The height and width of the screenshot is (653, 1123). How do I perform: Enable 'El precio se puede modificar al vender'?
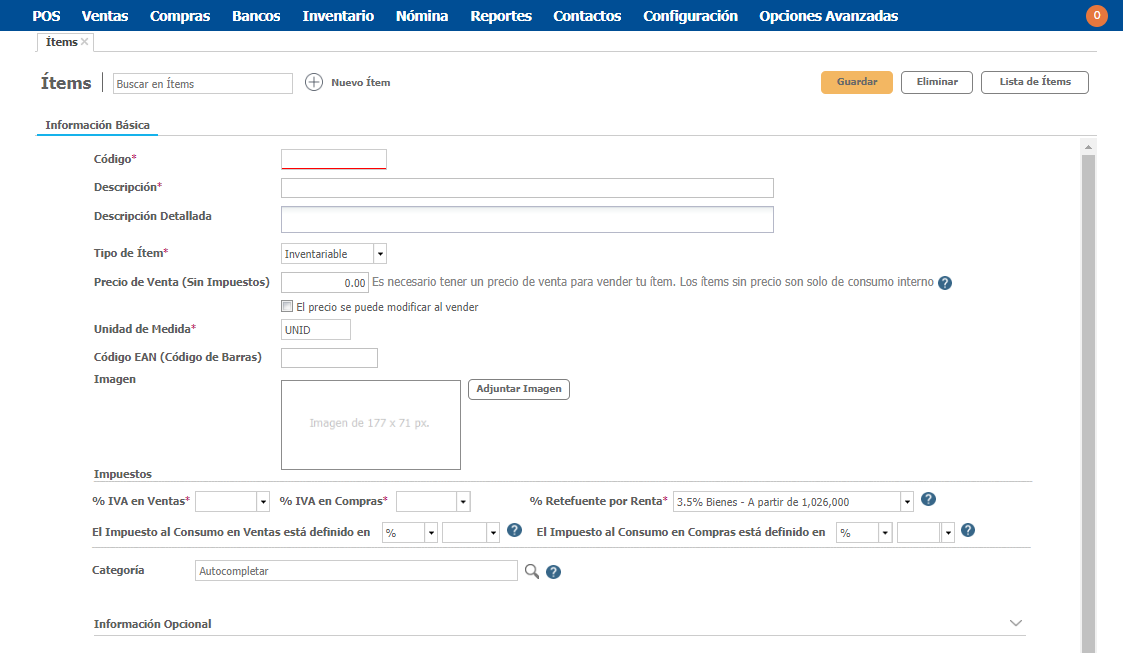pos(288,307)
